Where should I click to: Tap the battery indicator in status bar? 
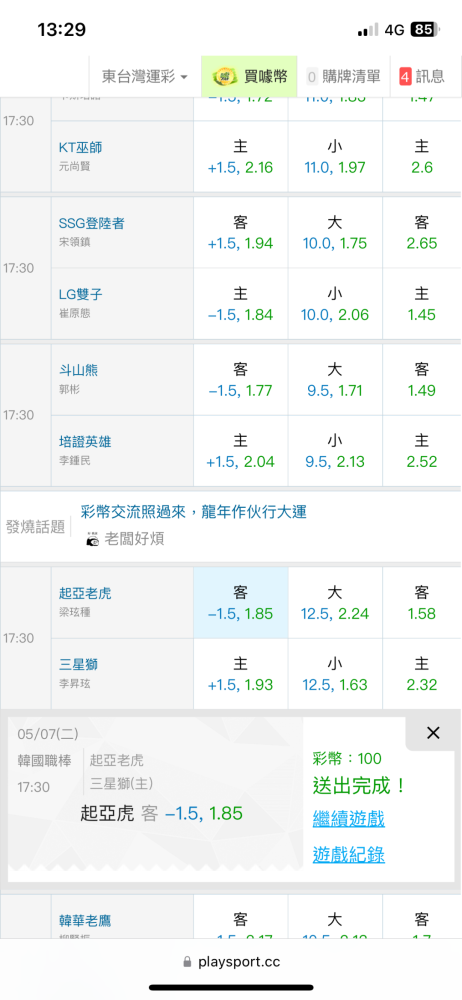[424, 29]
